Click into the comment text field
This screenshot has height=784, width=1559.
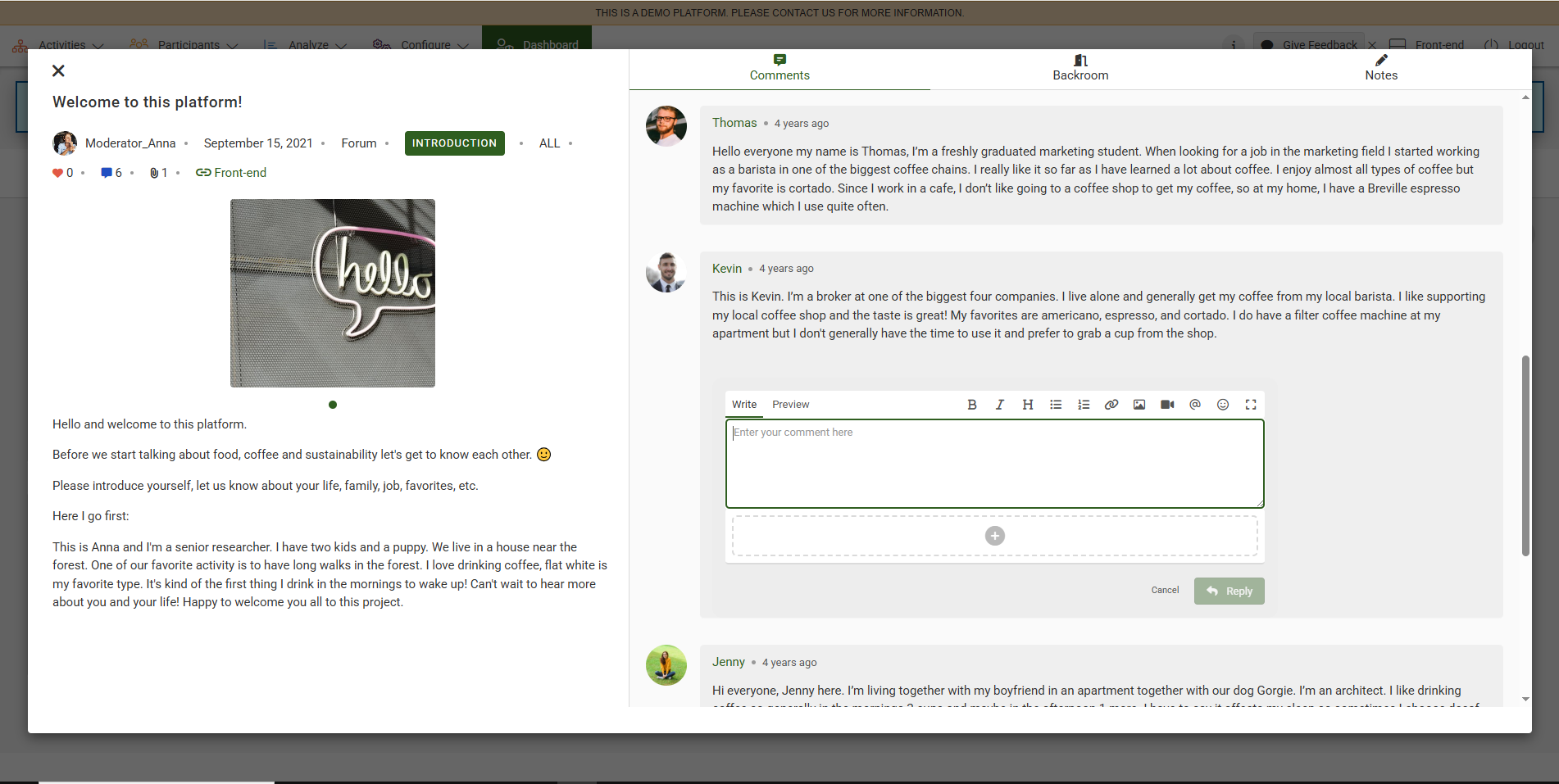click(994, 464)
